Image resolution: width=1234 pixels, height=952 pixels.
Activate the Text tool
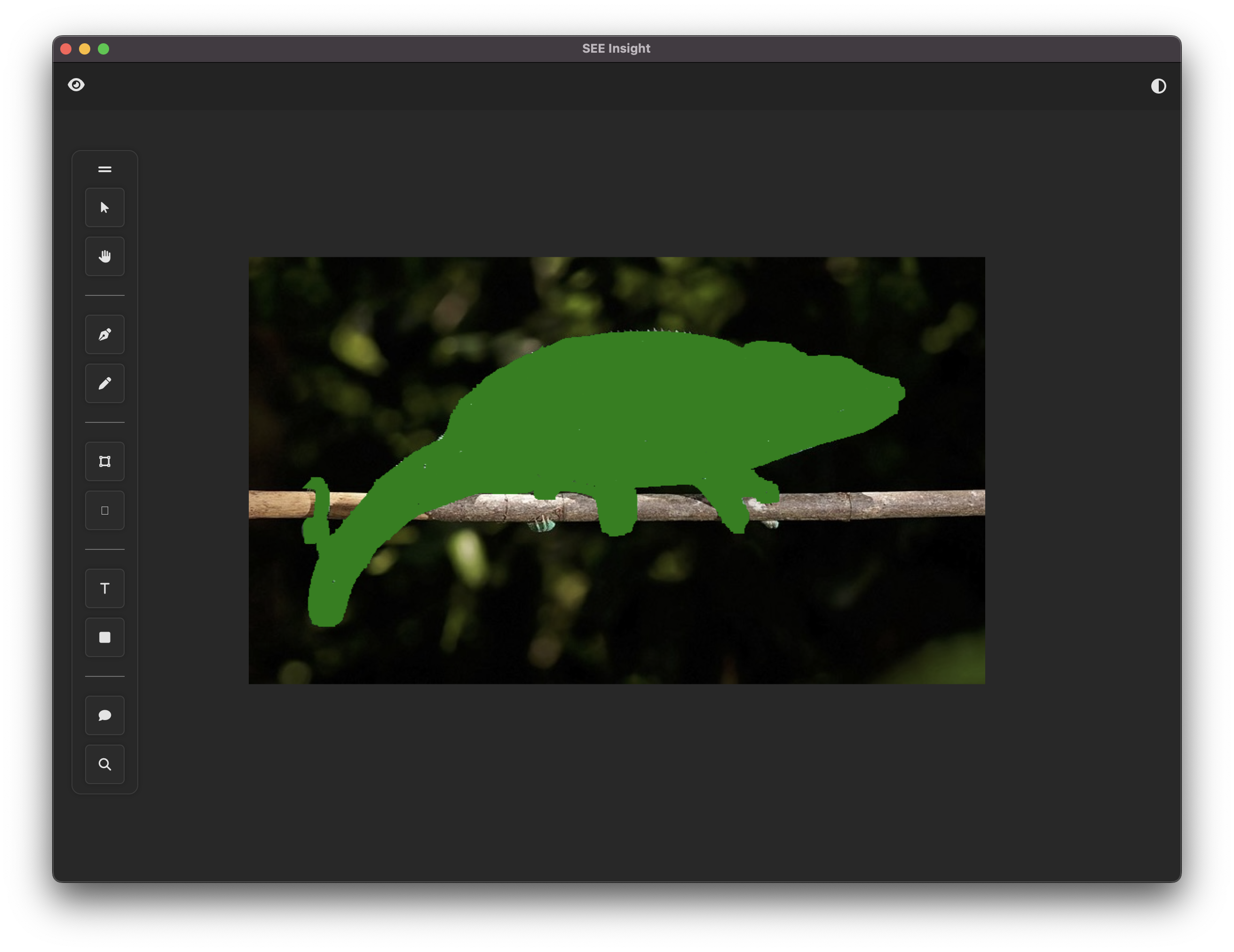[104, 589]
